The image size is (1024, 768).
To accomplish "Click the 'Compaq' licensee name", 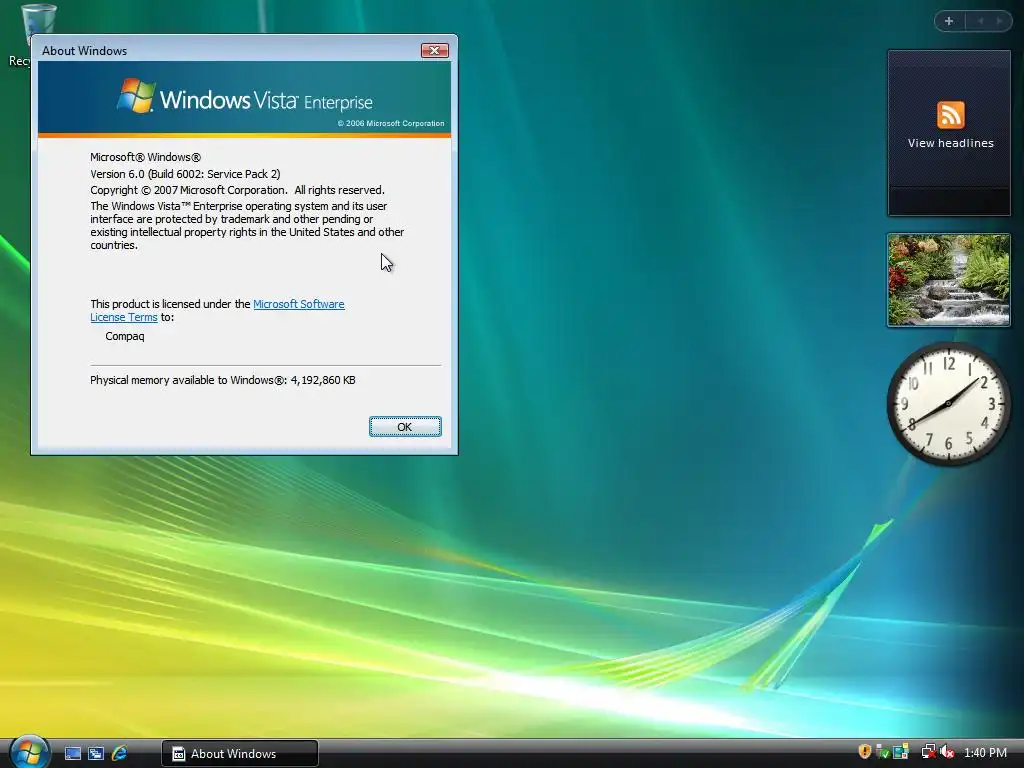I will (x=125, y=336).
